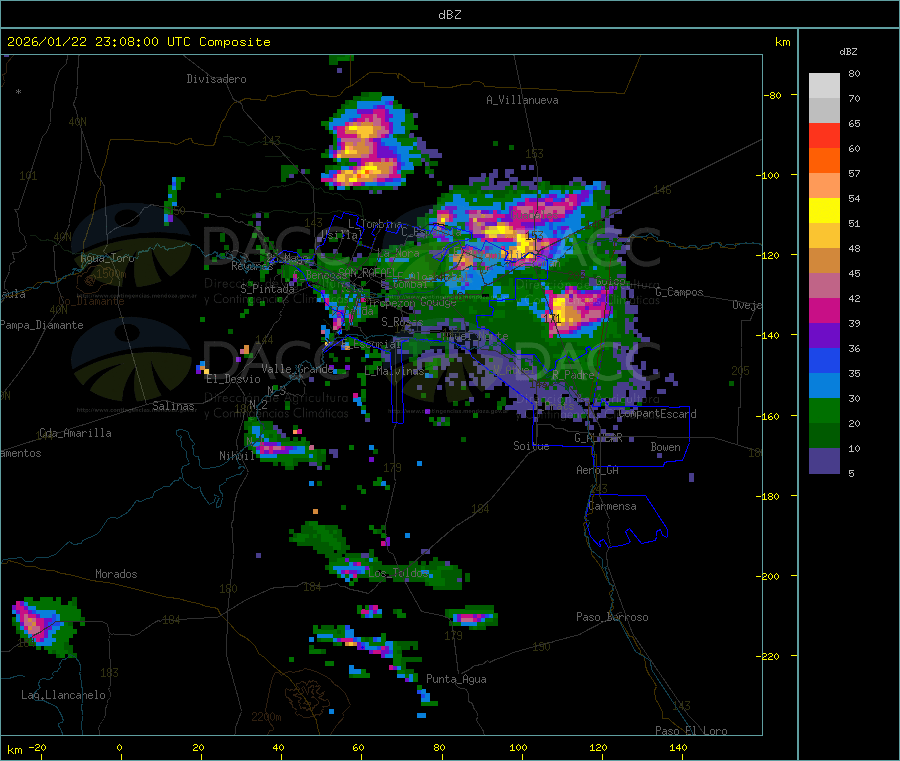Click the 'dBZ' title in the top bar
Screen dimensions: 900x761
(449, 15)
